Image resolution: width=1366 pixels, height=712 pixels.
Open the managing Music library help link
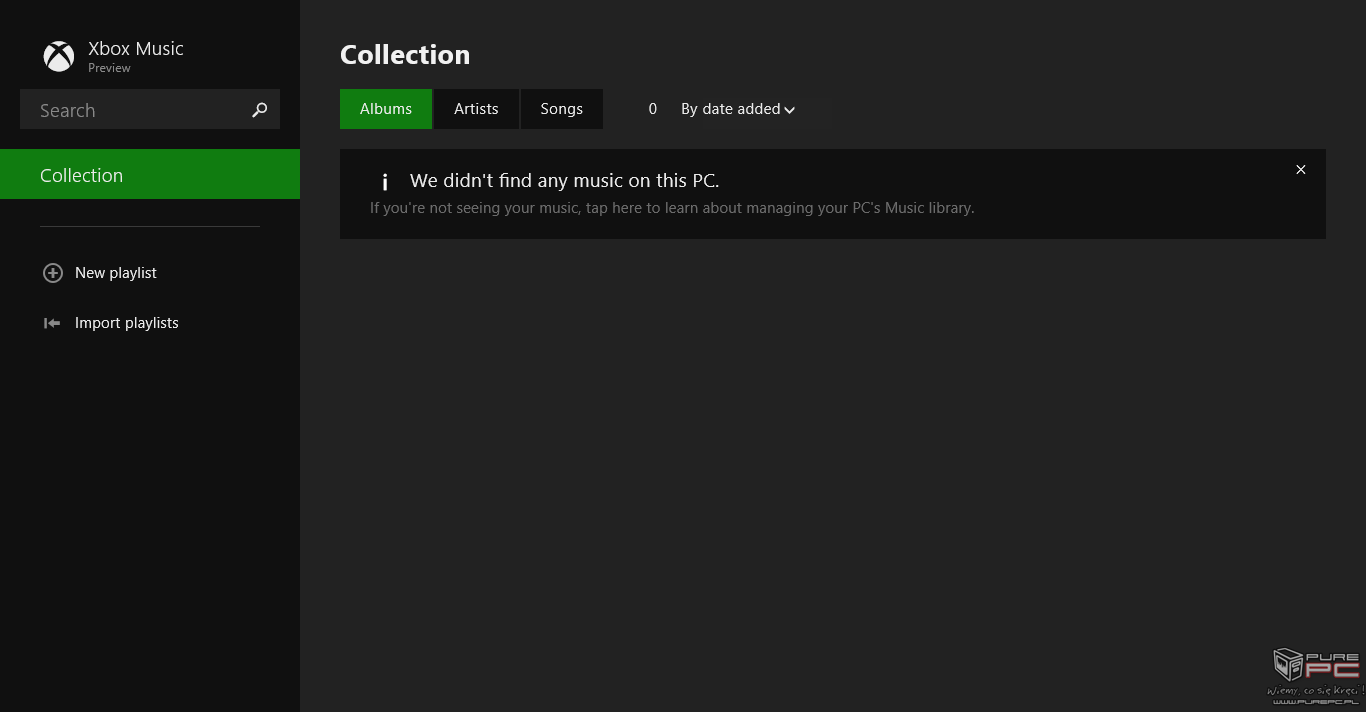click(672, 208)
